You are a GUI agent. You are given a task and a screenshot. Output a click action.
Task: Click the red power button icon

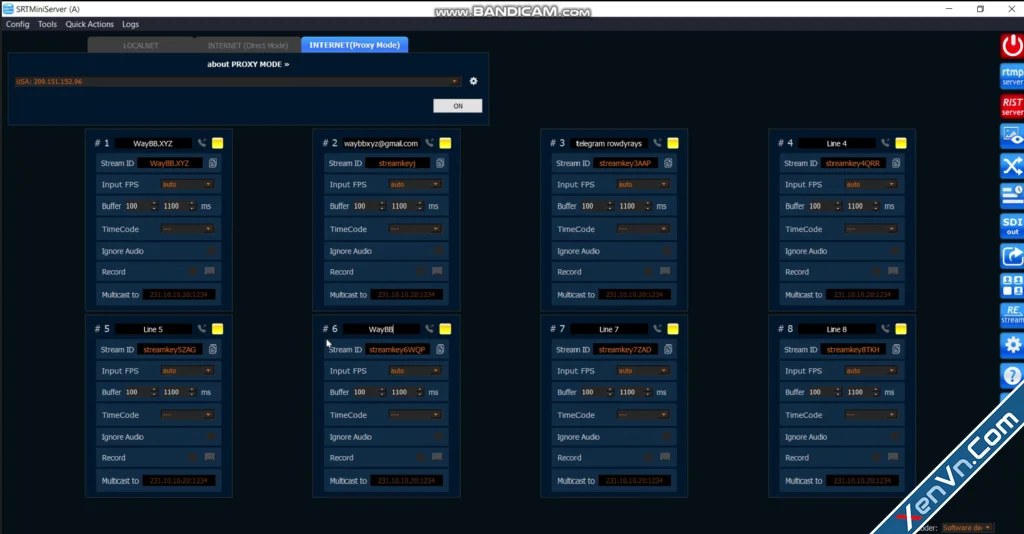tap(1012, 46)
